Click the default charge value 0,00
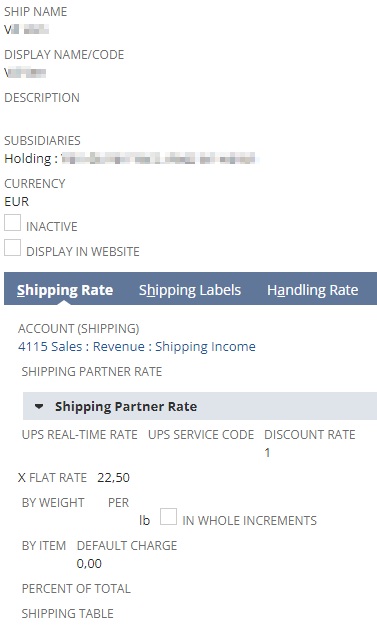 click(x=89, y=564)
